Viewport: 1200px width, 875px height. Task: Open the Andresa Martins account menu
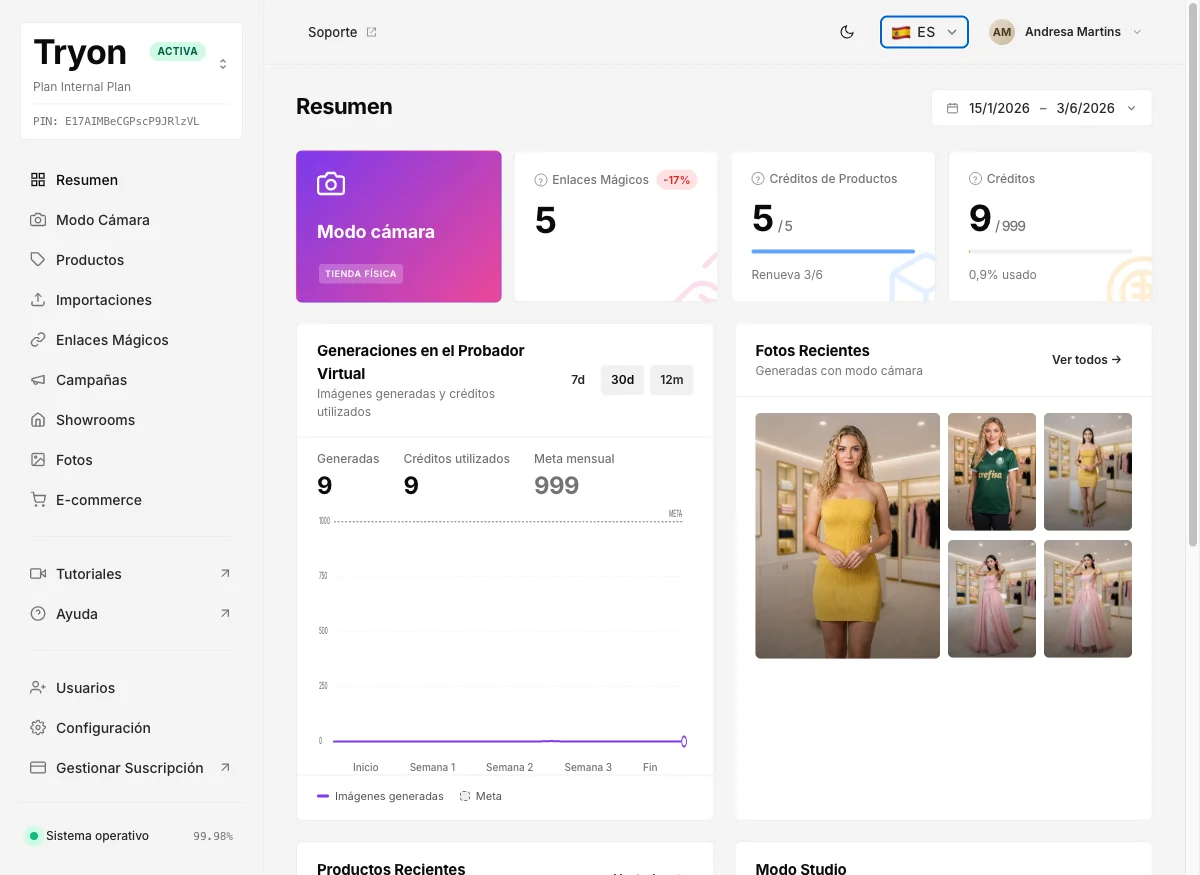coord(1067,32)
